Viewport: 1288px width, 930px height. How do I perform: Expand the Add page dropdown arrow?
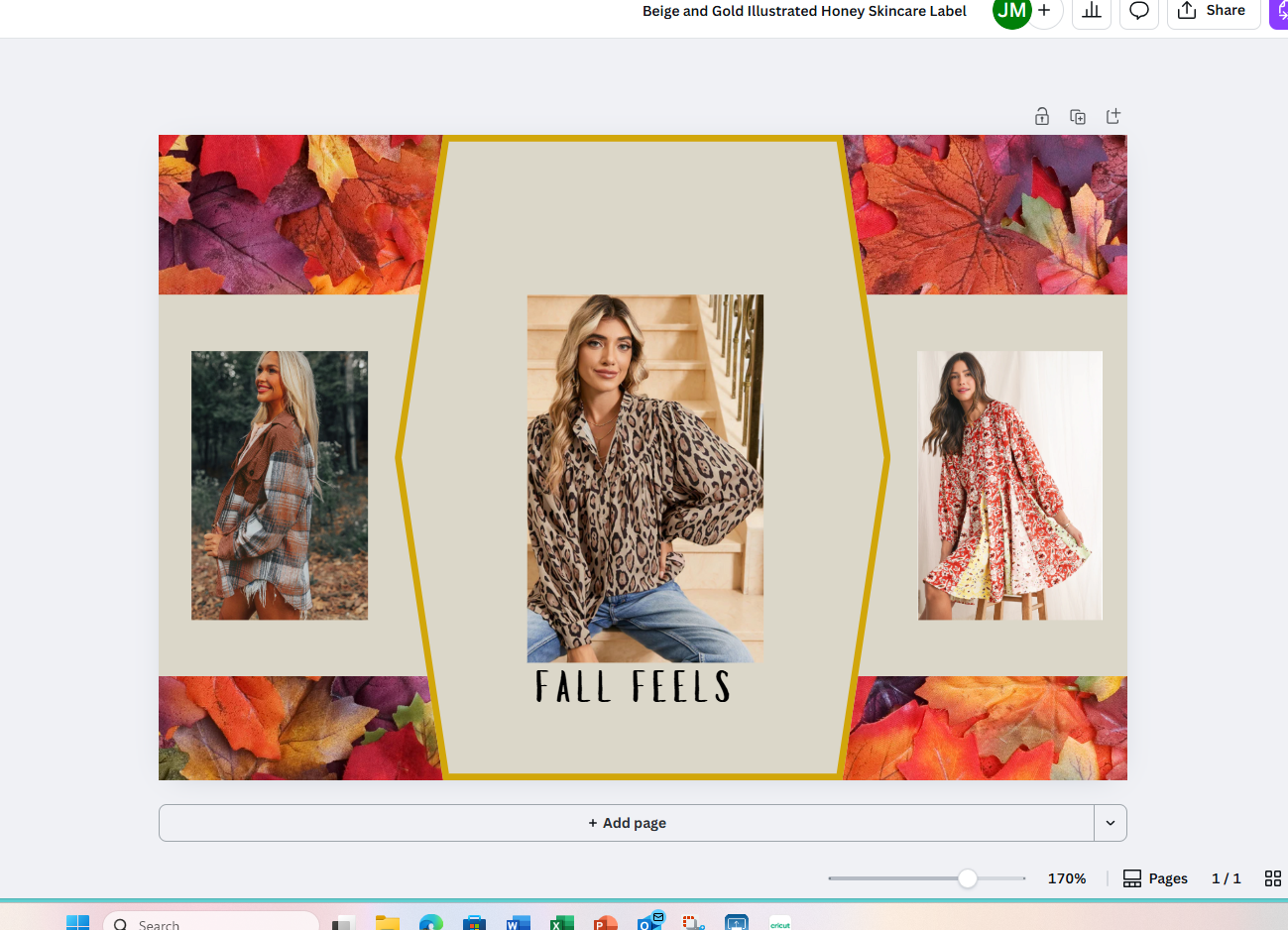click(1111, 823)
